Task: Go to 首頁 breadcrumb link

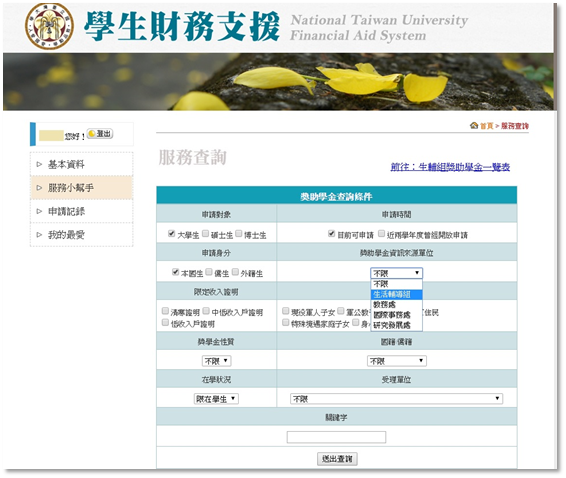Action: (x=487, y=126)
